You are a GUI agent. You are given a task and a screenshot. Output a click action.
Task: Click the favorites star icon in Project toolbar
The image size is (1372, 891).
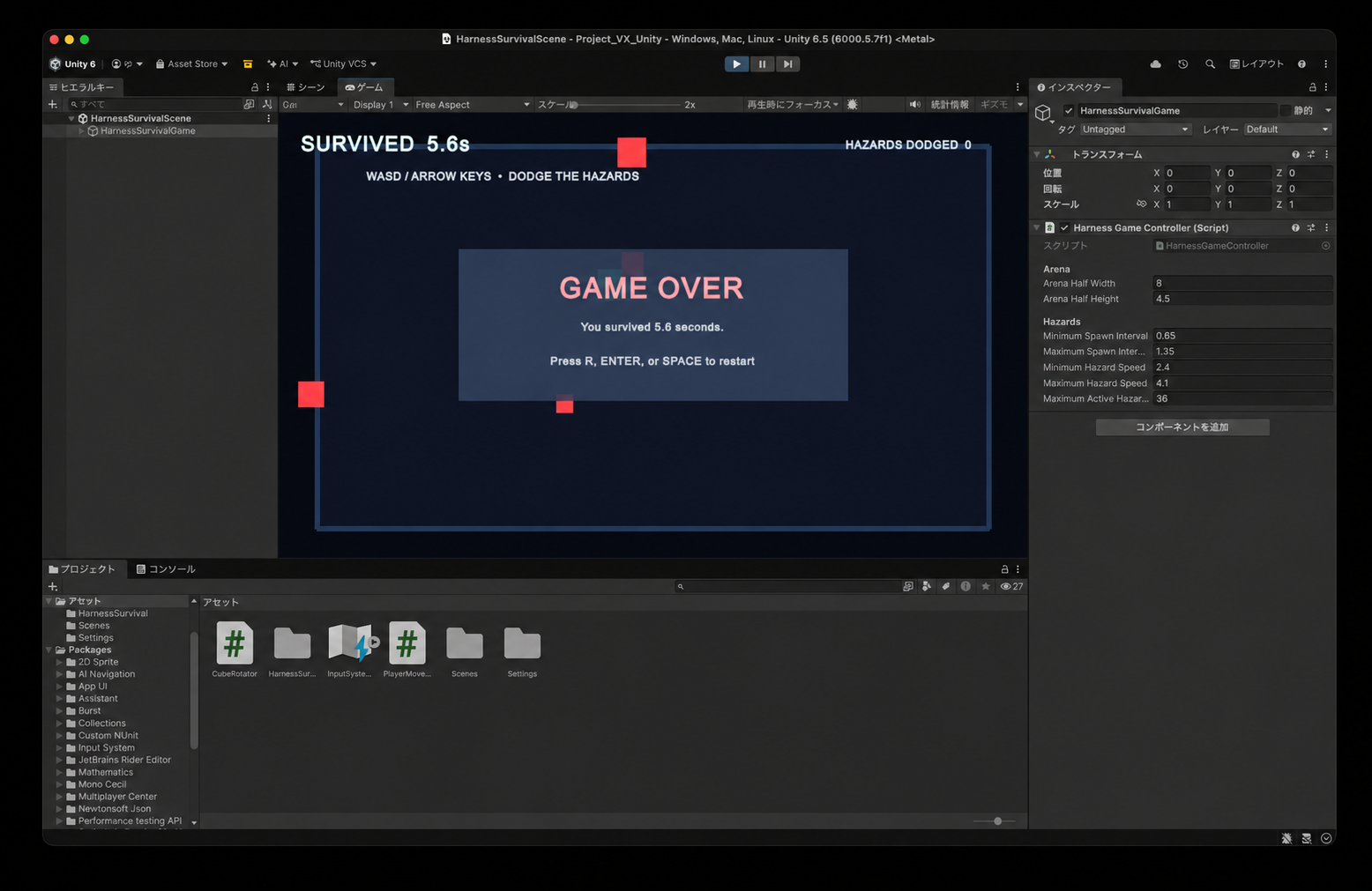(986, 586)
